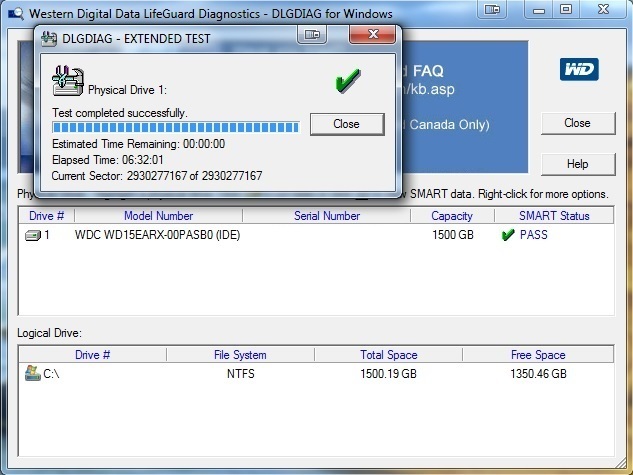
Task: Click the Elapsed Time 06:32:01 text
Action: click(x=108, y=160)
